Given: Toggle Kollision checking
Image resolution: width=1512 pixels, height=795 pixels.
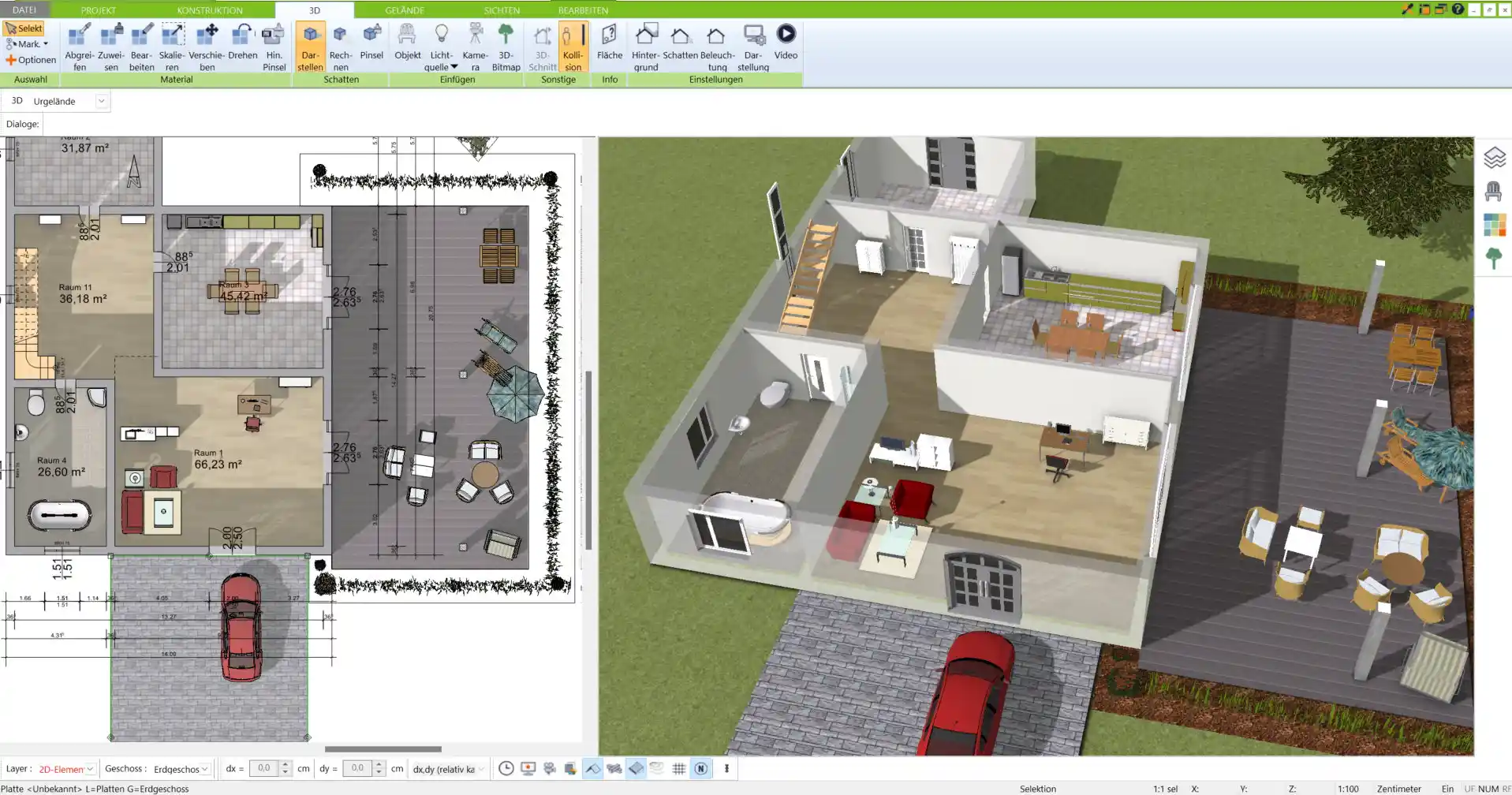Looking at the screenshot, I should point(573,47).
